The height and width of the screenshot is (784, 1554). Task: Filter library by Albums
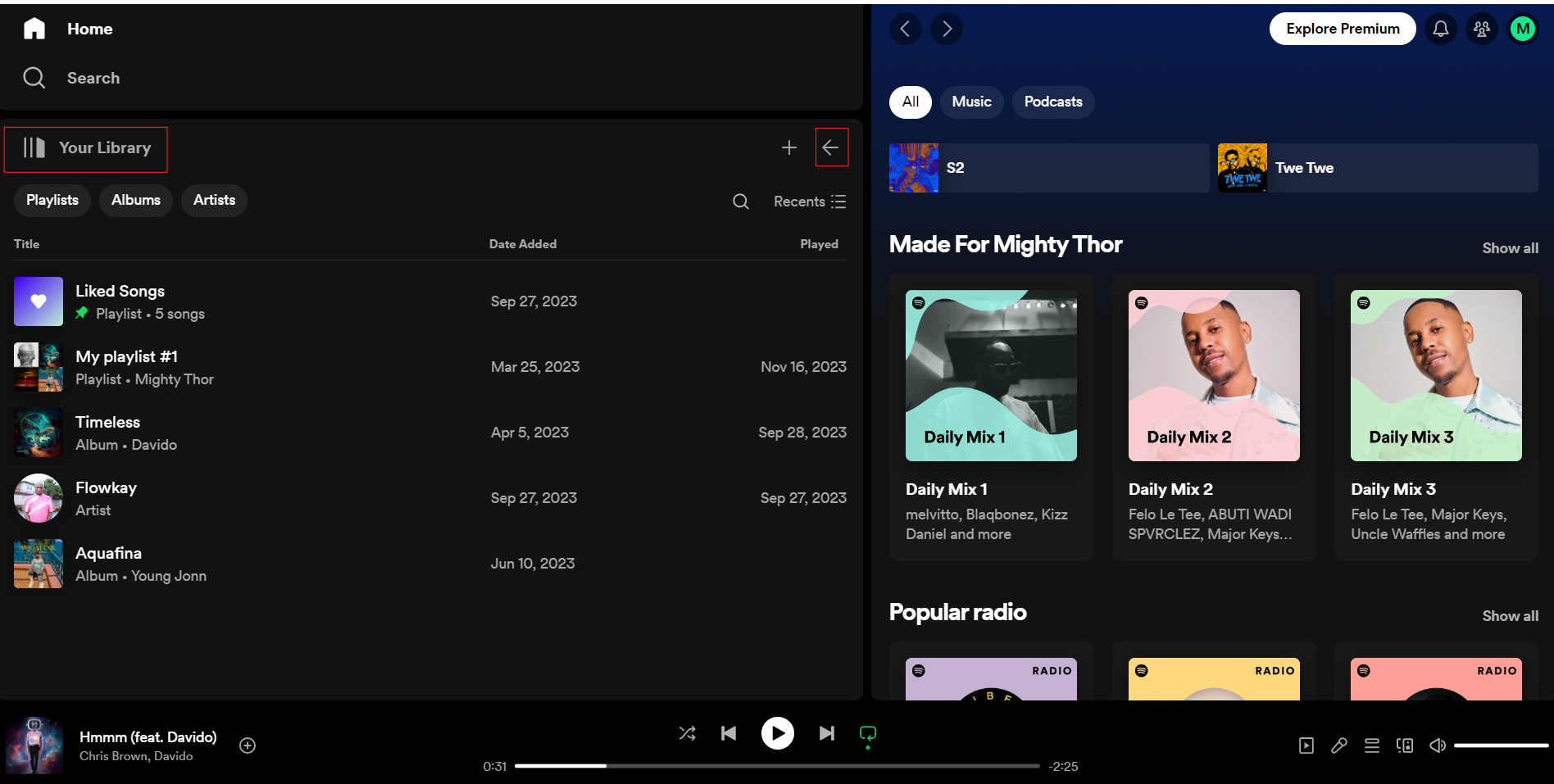point(136,200)
